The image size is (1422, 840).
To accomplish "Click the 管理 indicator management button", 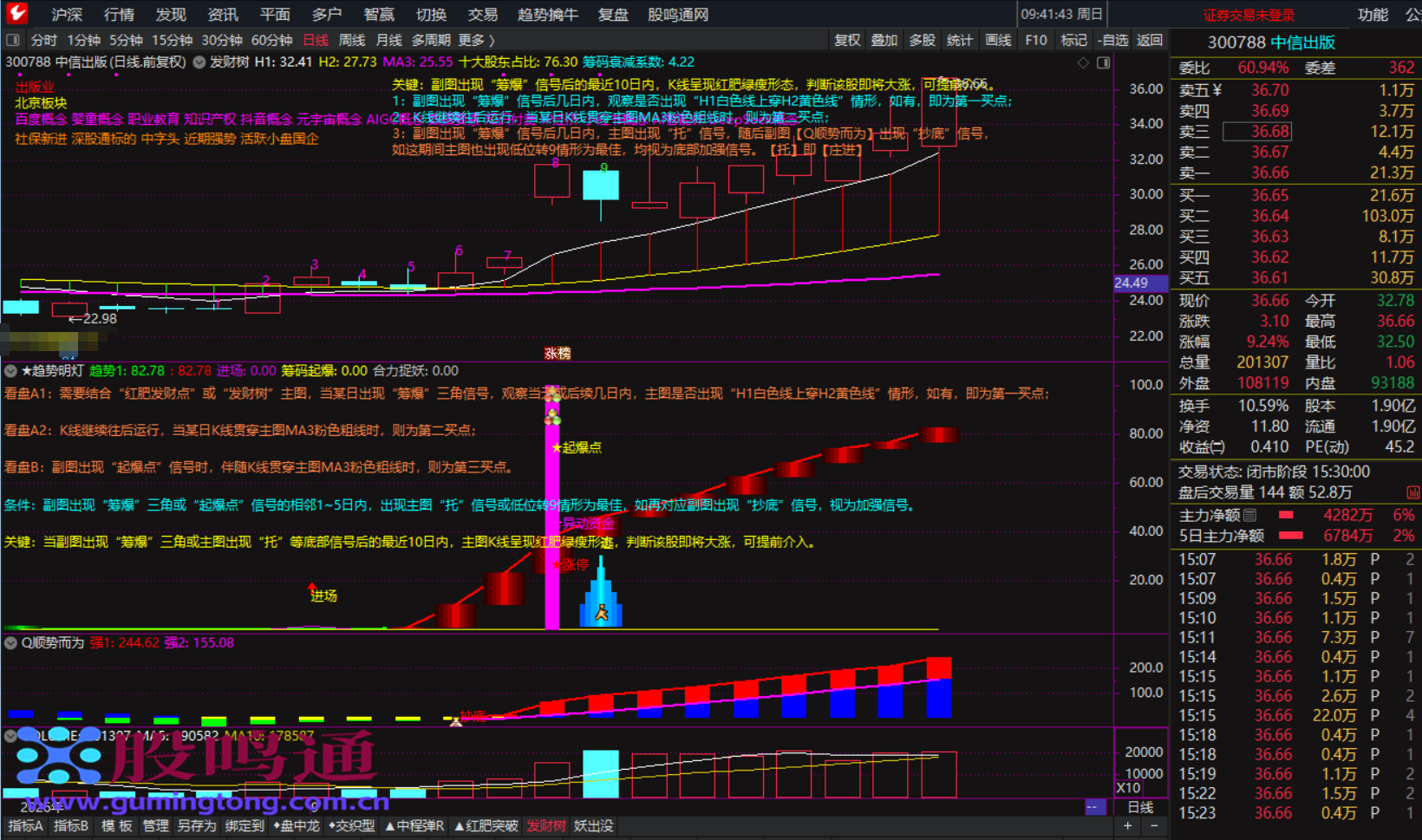I will tap(155, 826).
